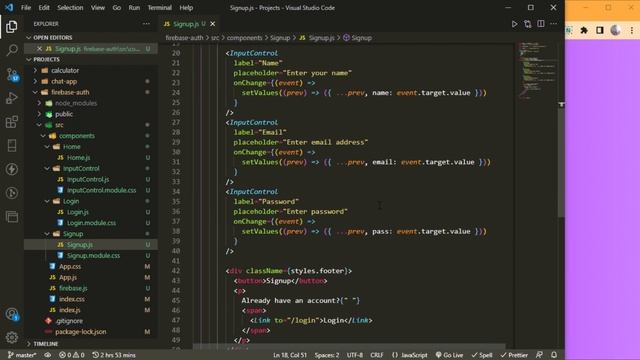The width and height of the screenshot is (640, 360).
Task: Open editor More Actions ellipsis
Action: 553,24
